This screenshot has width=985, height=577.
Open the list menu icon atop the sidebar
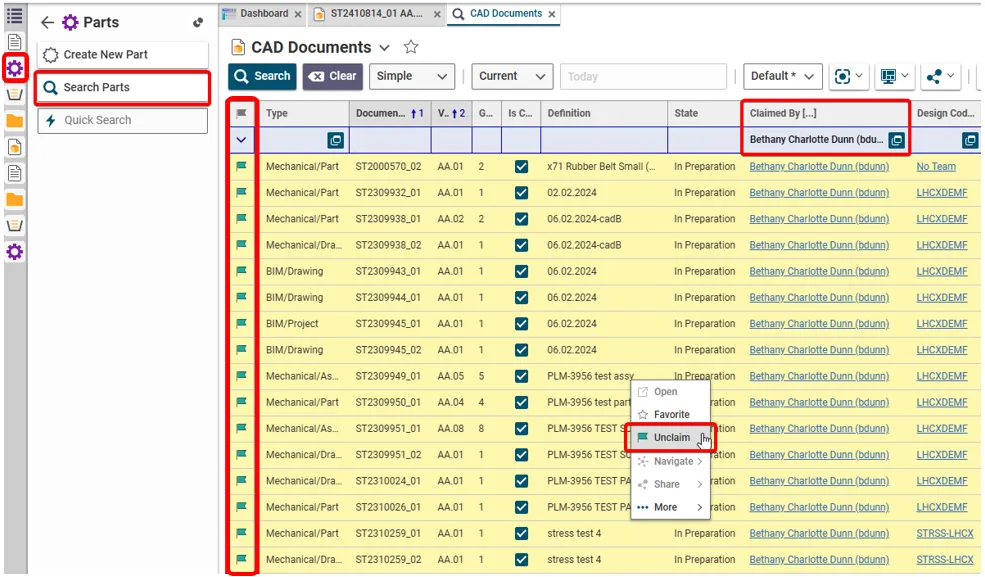point(14,15)
